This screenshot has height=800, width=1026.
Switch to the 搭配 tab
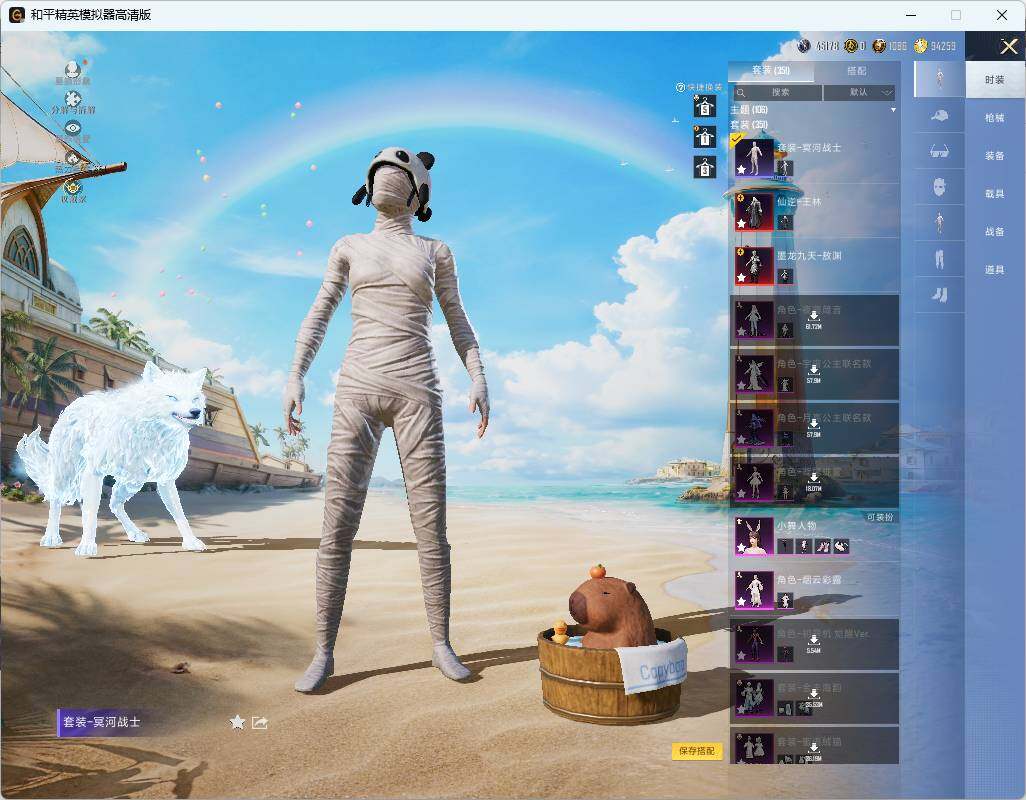coord(857,71)
